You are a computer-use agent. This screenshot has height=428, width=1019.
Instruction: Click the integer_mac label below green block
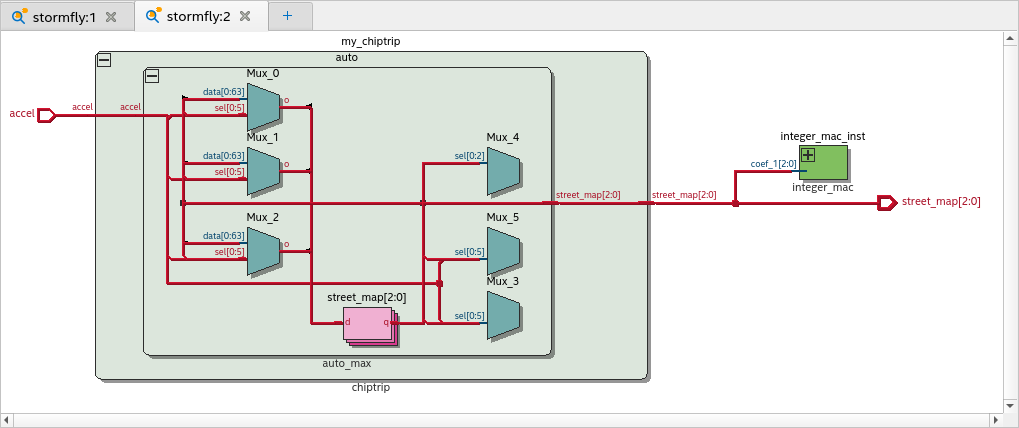coord(823,187)
